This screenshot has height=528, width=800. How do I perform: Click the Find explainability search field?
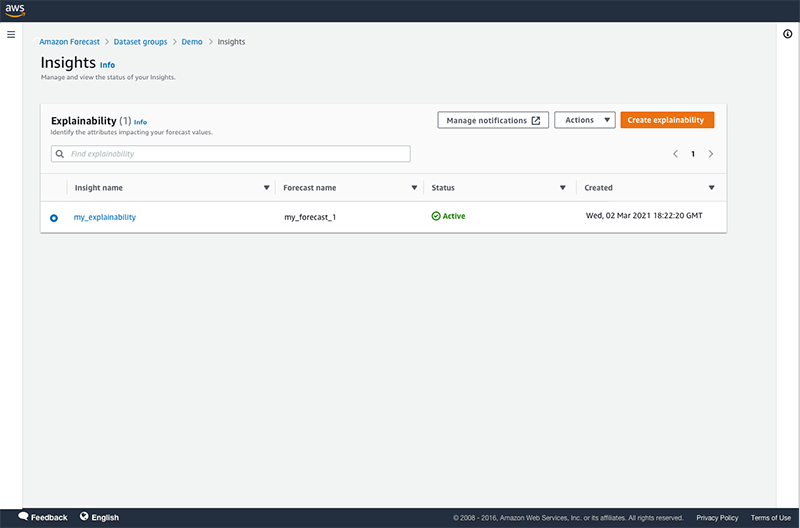pos(231,154)
